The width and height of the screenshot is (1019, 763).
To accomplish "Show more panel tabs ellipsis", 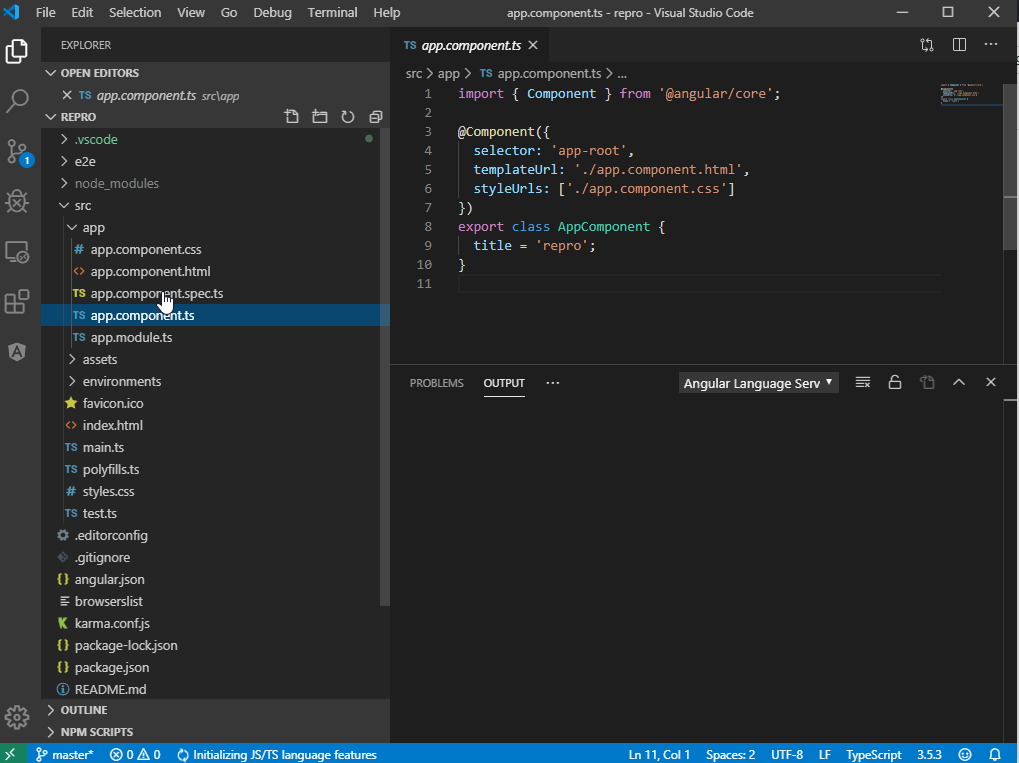I will 552,383.
